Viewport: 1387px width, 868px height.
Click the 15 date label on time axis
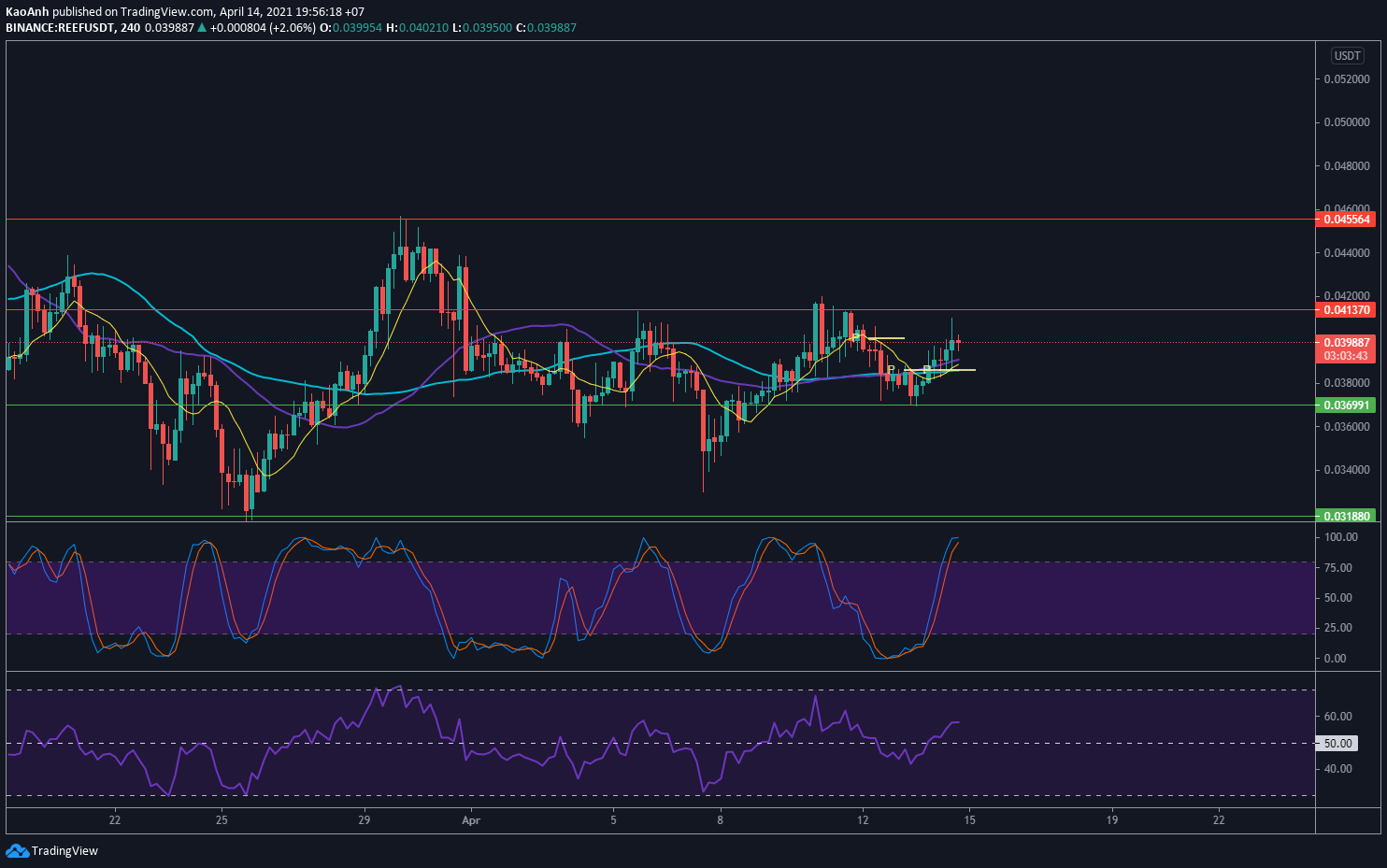(970, 820)
